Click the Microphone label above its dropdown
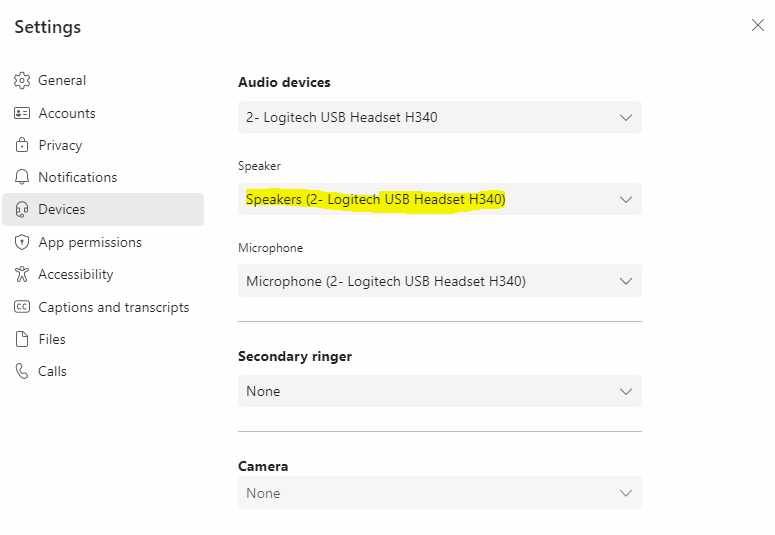This screenshot has height=535, width=775. 270,248
